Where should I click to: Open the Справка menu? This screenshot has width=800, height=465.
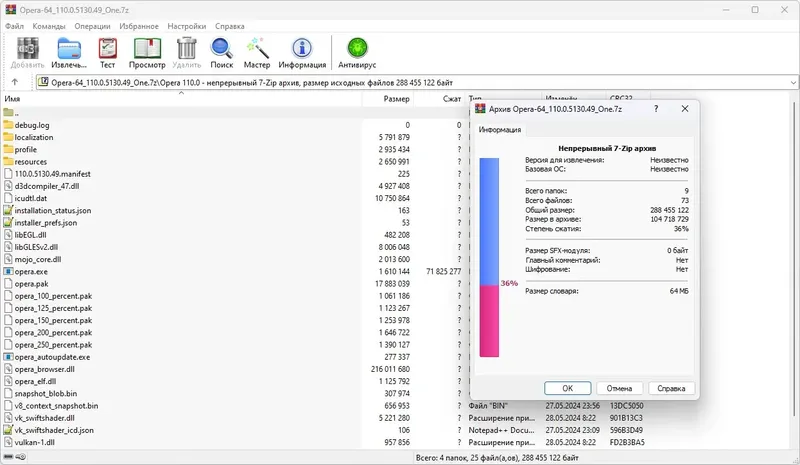point(230,26)
